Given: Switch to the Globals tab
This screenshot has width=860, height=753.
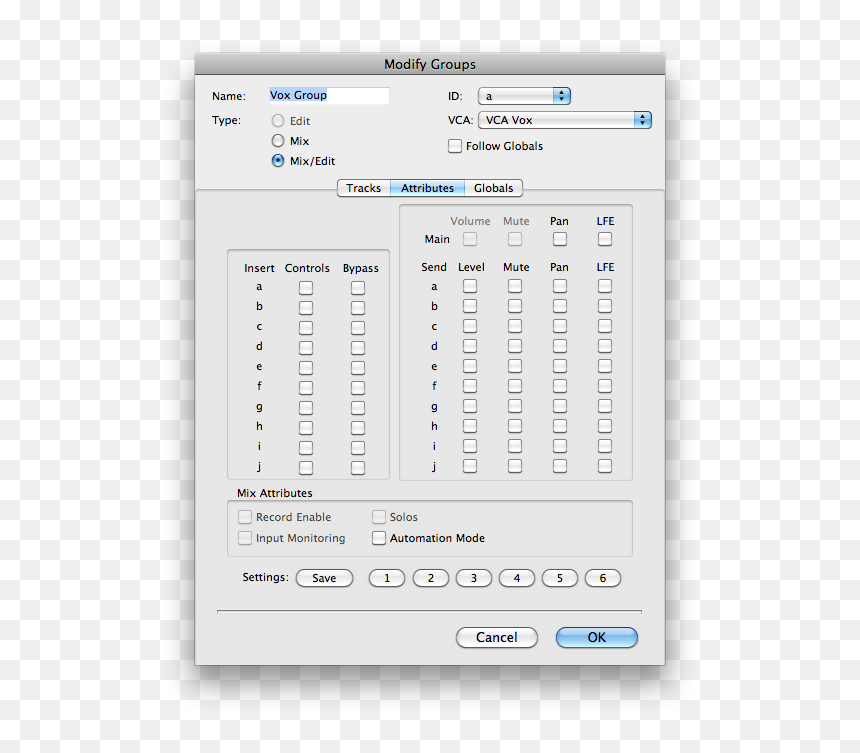Looking at the screenshot, I should 494,188.
